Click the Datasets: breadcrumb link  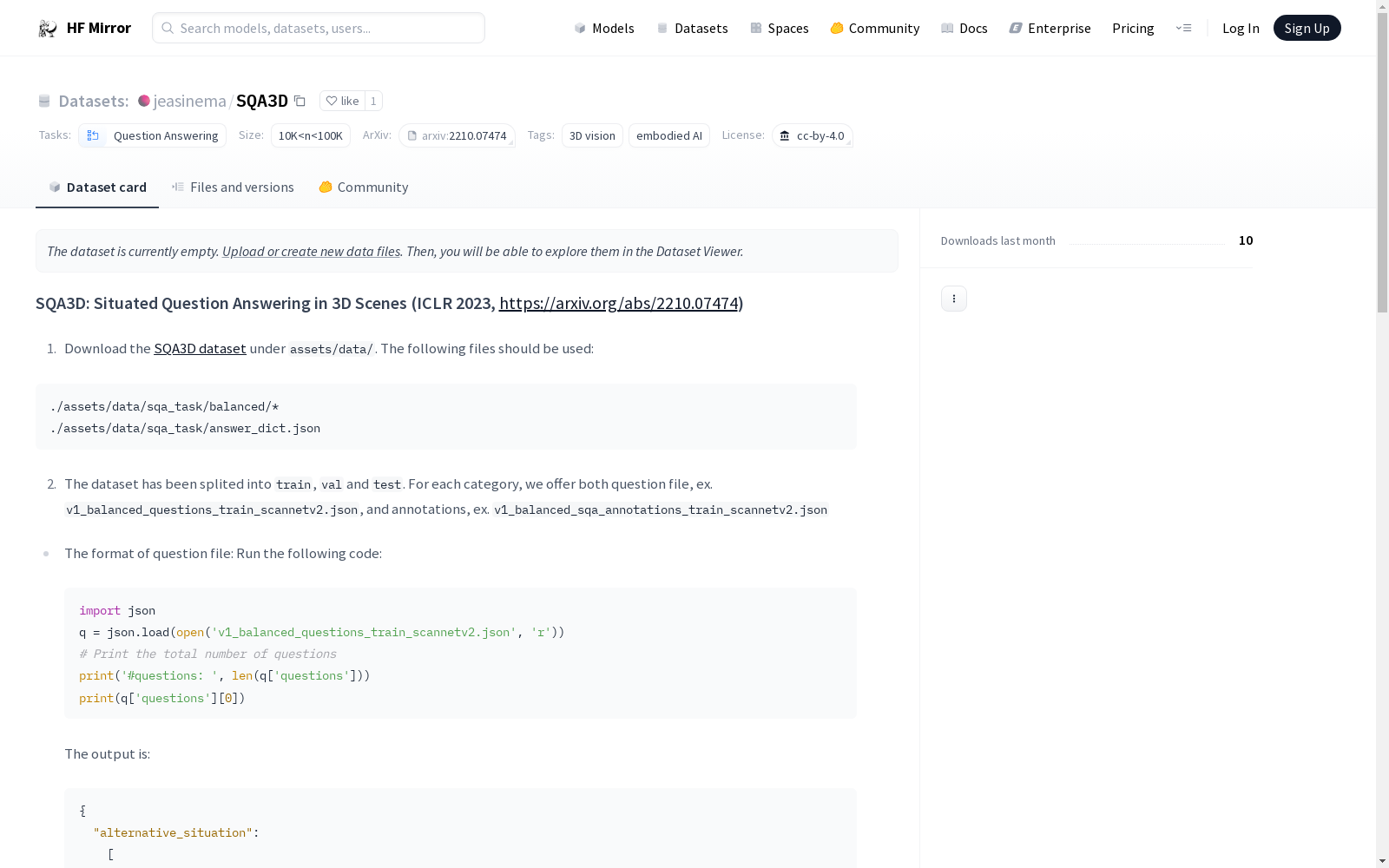[x=93, y=102]
